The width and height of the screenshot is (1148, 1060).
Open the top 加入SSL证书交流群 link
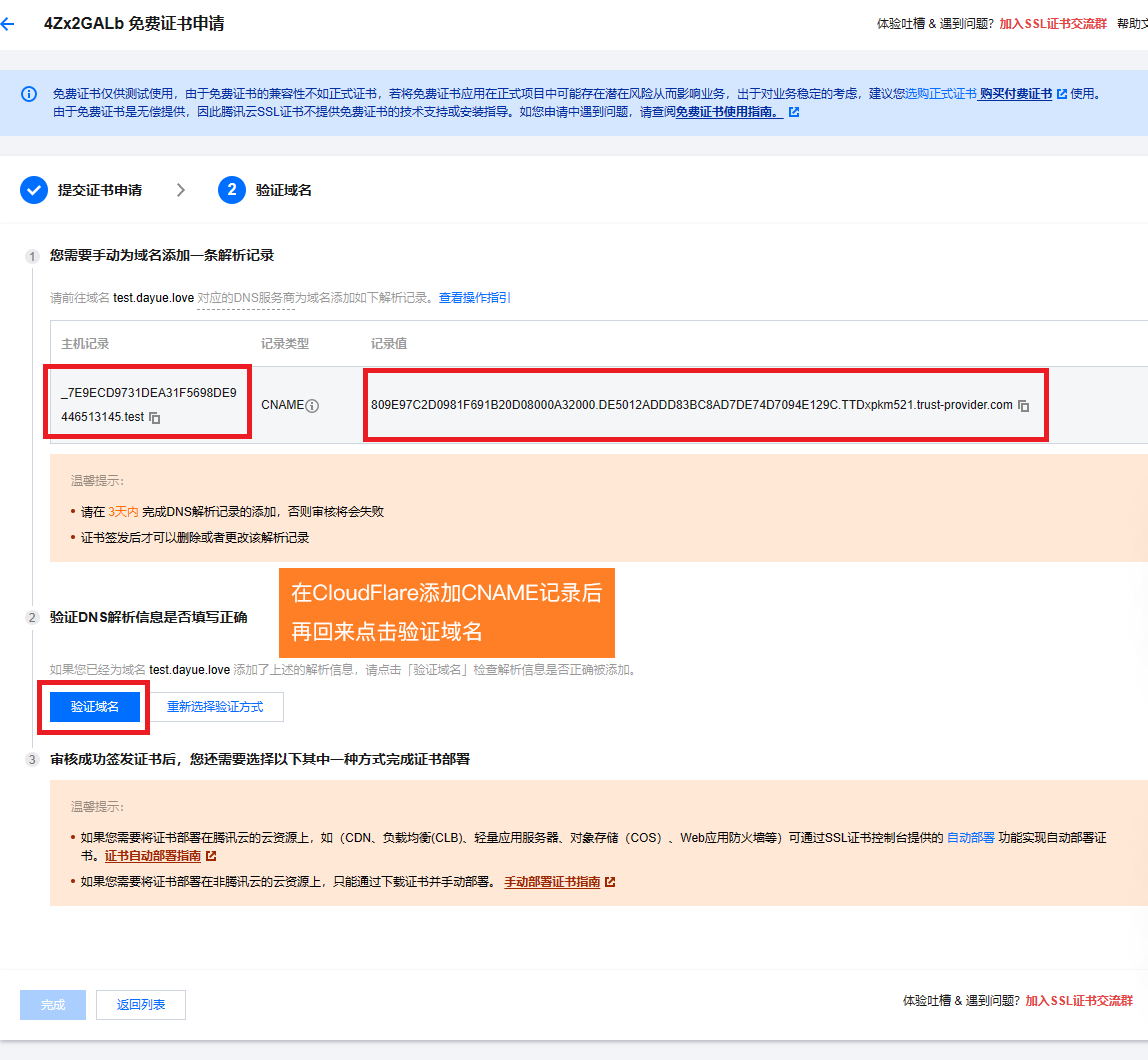pyautogui.click(x=1052, y=24)
